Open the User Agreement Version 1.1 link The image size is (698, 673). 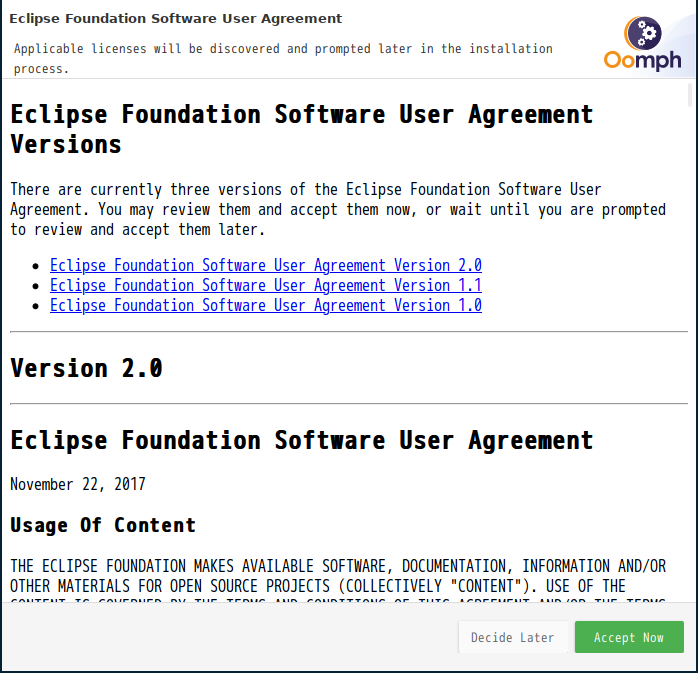coord(266,285)
